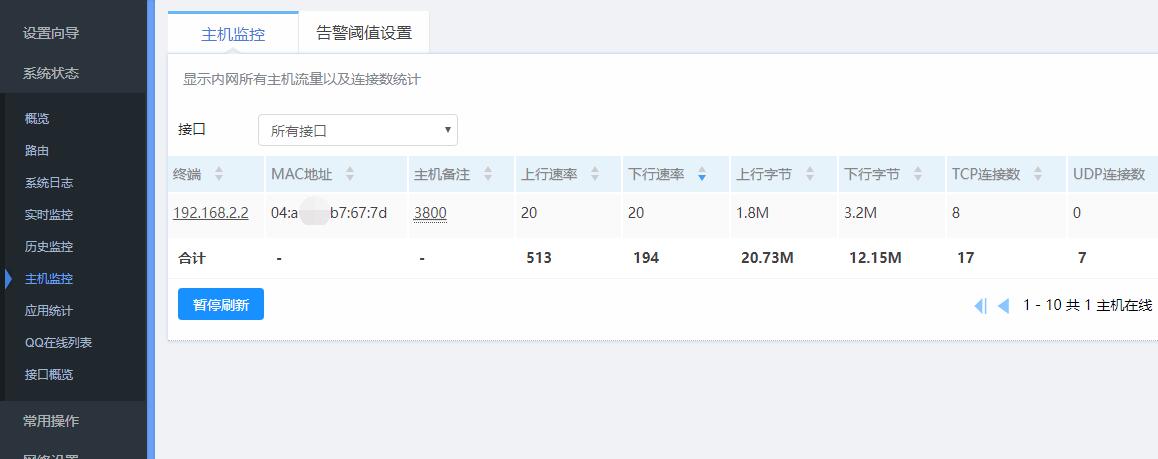
Task: Sort by TCP连接数 column arrows
Action: point(1038,174)
